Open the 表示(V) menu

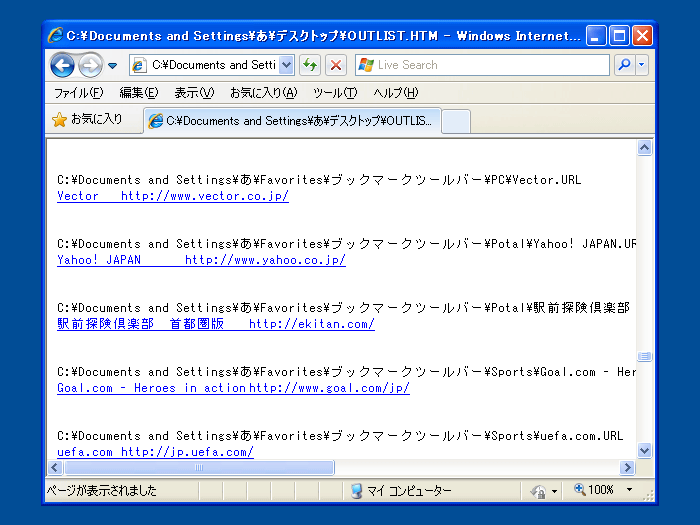(194, 93)
